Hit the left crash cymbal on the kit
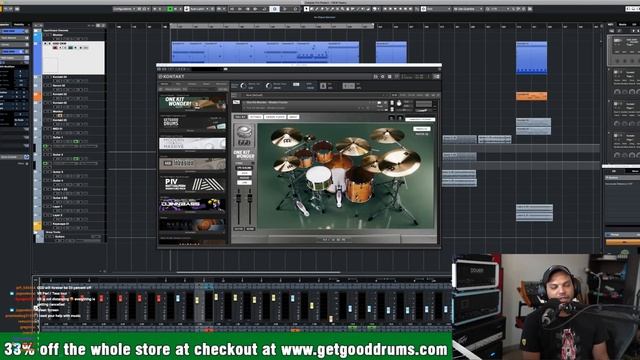Image resolution: width=640 pixels, height=360 pixels. coord(287,137)
